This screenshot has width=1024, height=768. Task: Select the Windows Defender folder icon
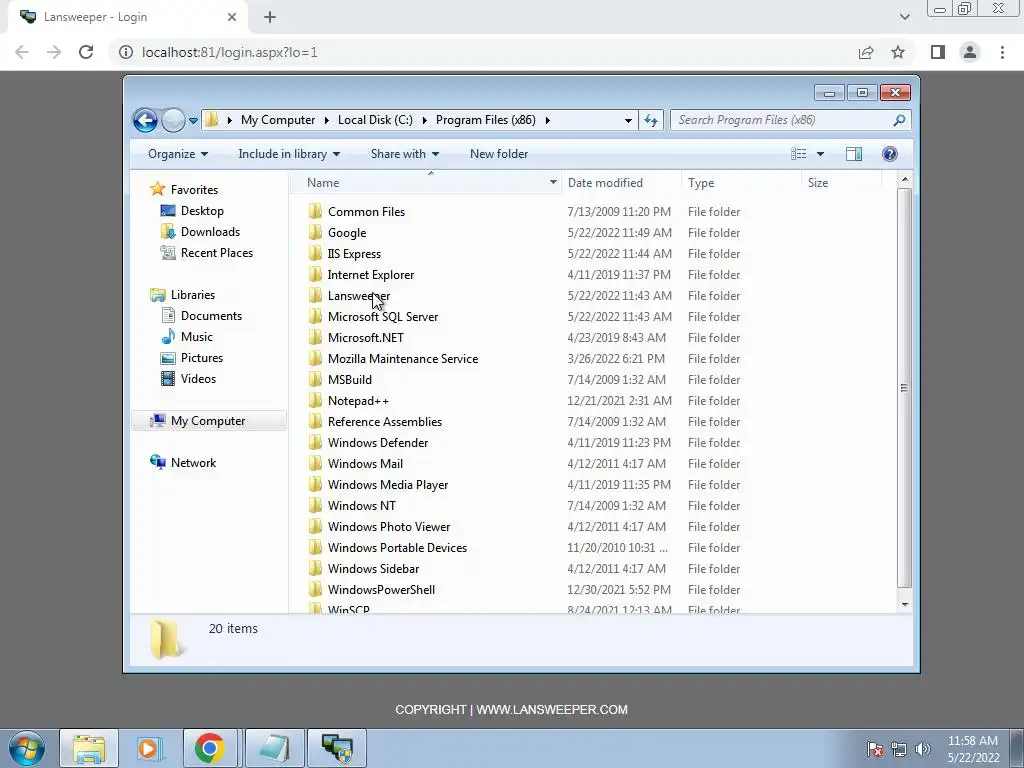point(315,443)
